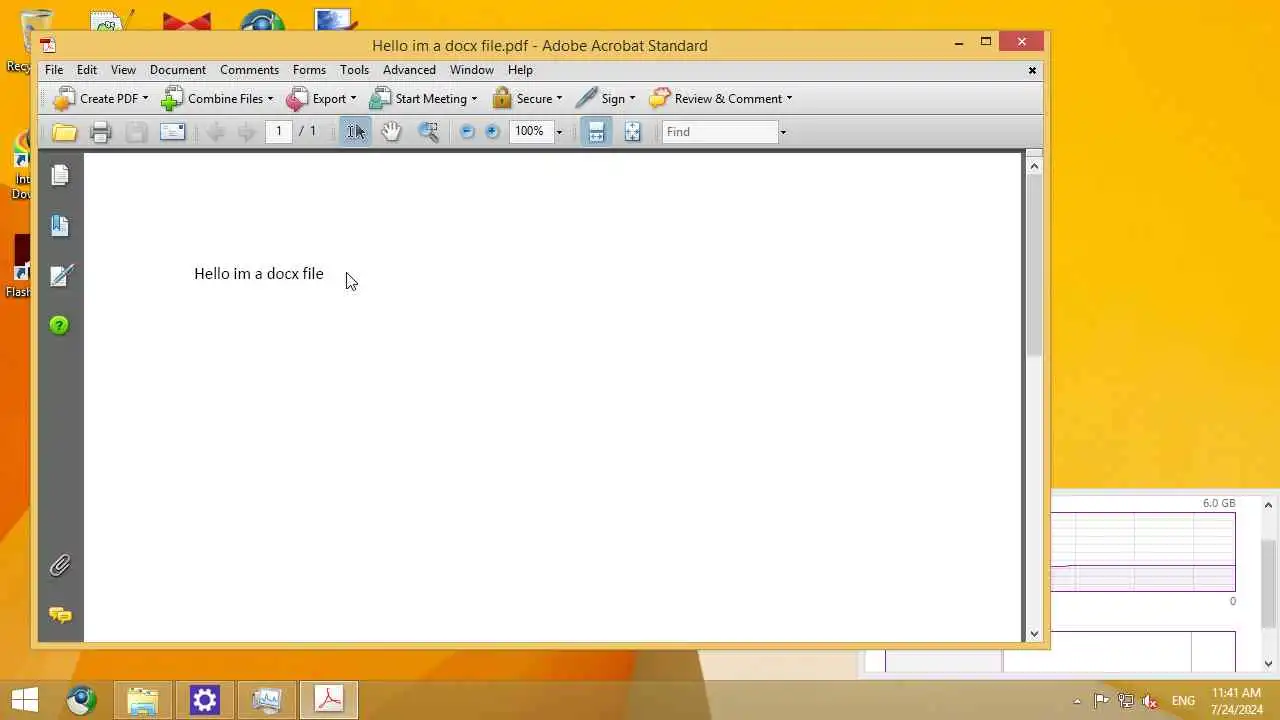The width and height of the screenshot is (1280, 720).
Task: Click the Create PDF icon
Action: [x=64, y=98]
